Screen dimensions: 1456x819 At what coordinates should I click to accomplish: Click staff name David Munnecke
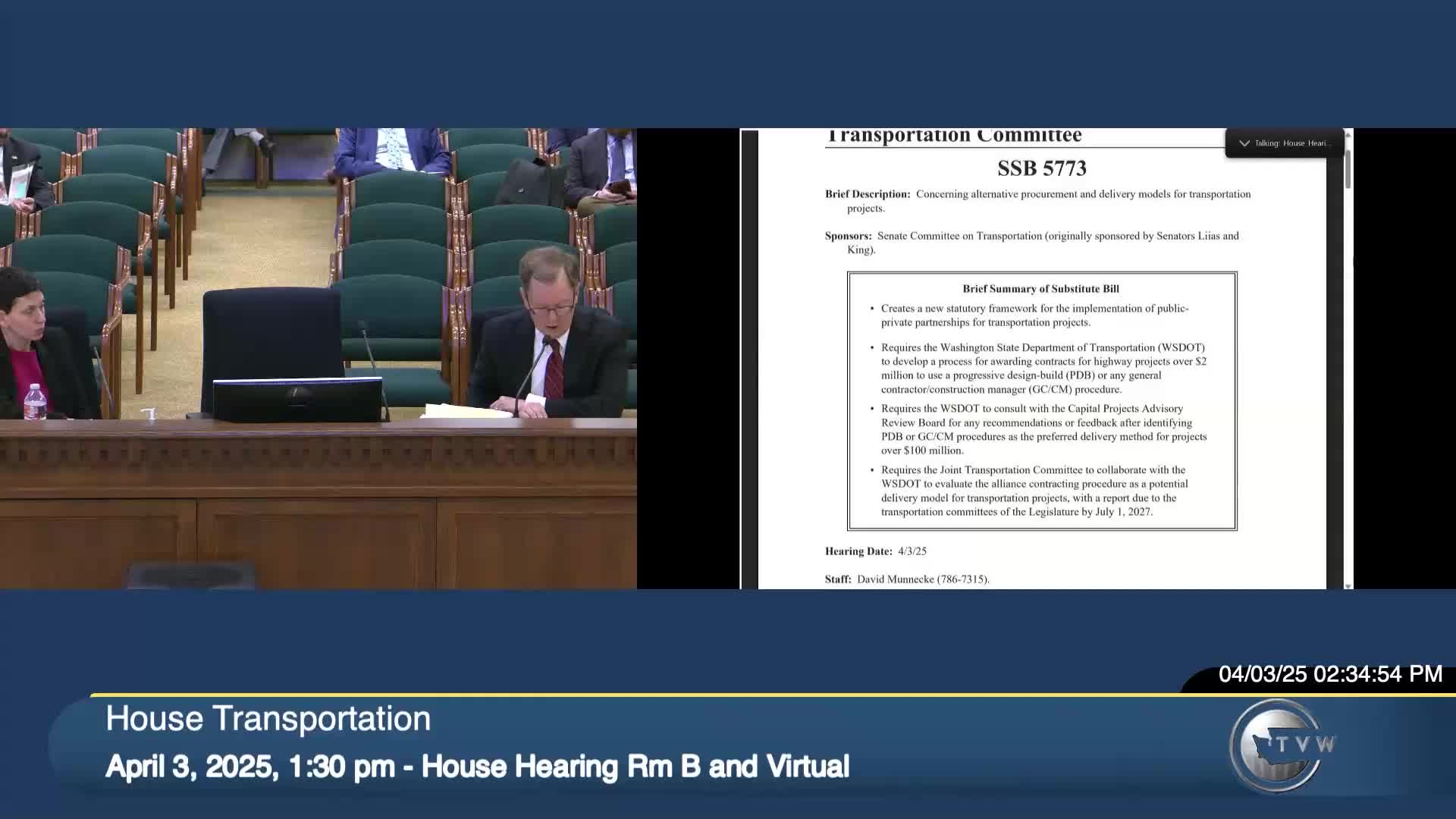click(896, 579)
